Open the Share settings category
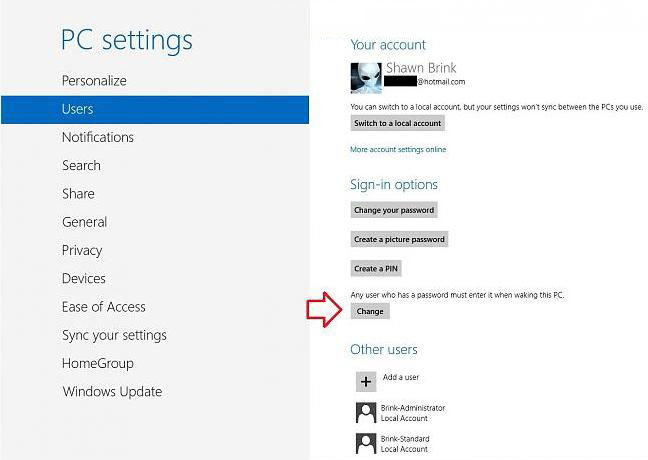 click(x=78, y=194)
